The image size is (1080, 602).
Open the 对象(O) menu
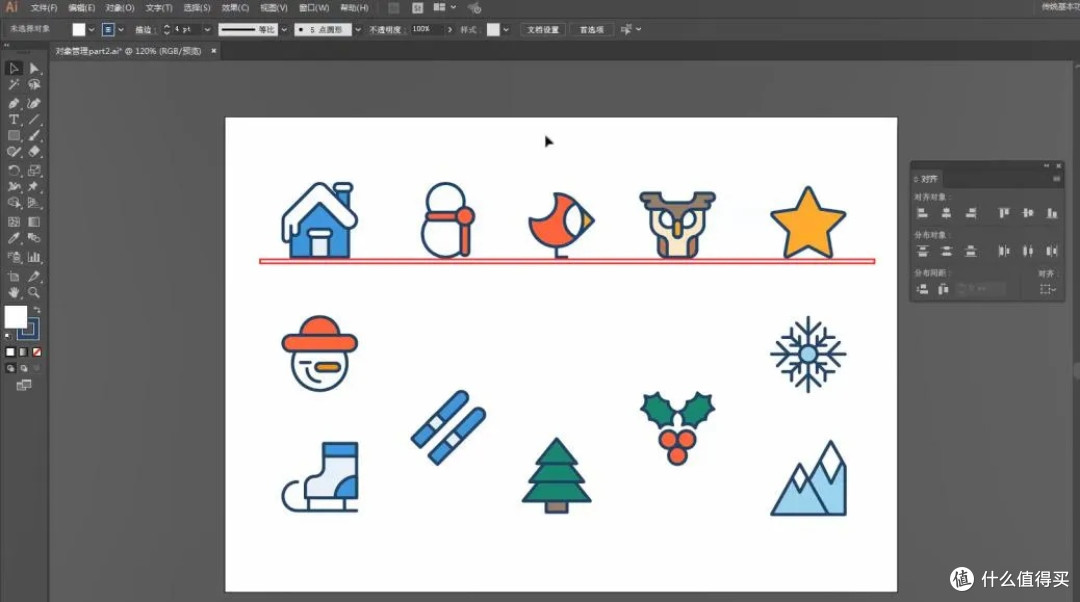[x=120, y=8]
